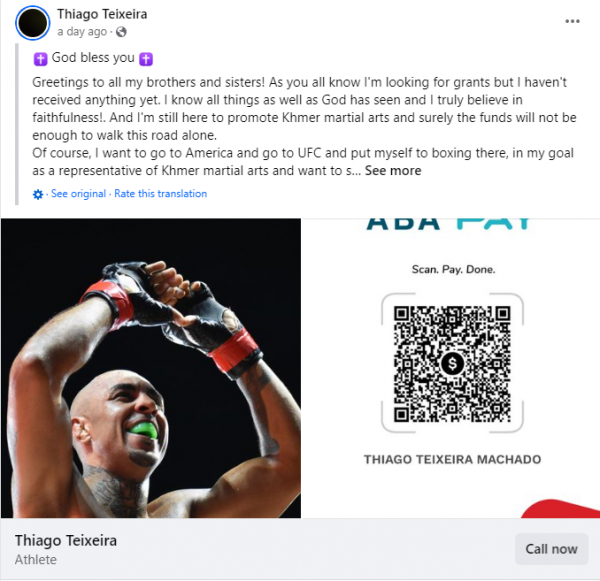The image size is (600, 581).
Task: Click Rate this translation link
Action: coord(161,194)
